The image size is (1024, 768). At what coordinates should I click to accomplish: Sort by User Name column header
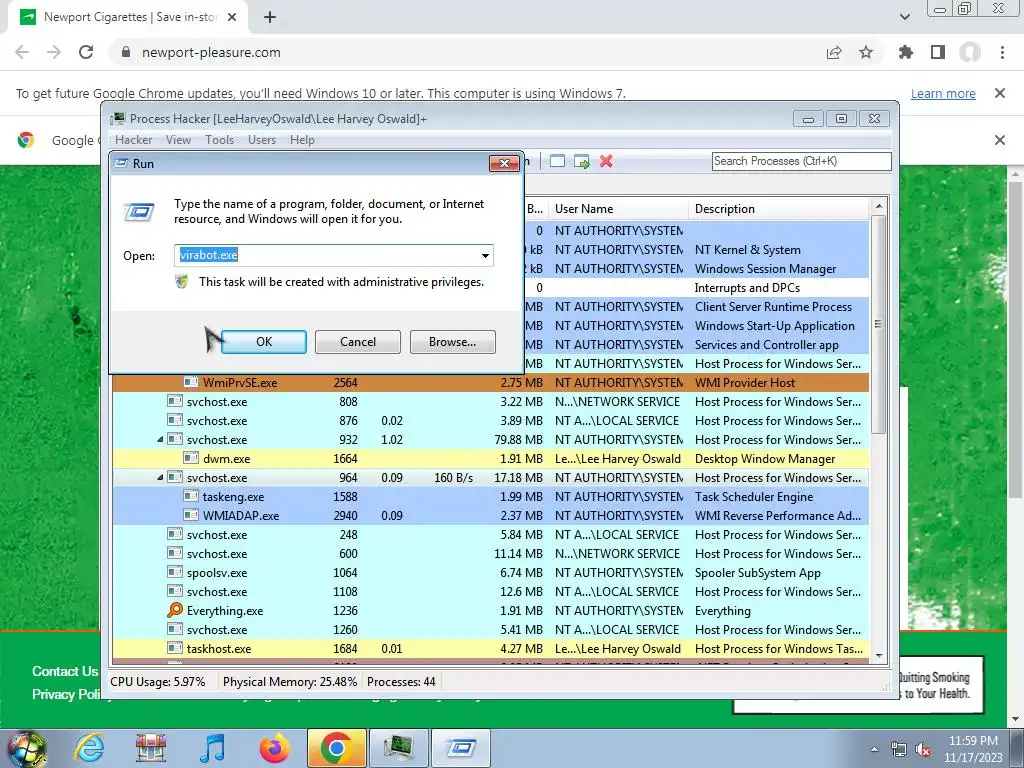tap(617, 209)
